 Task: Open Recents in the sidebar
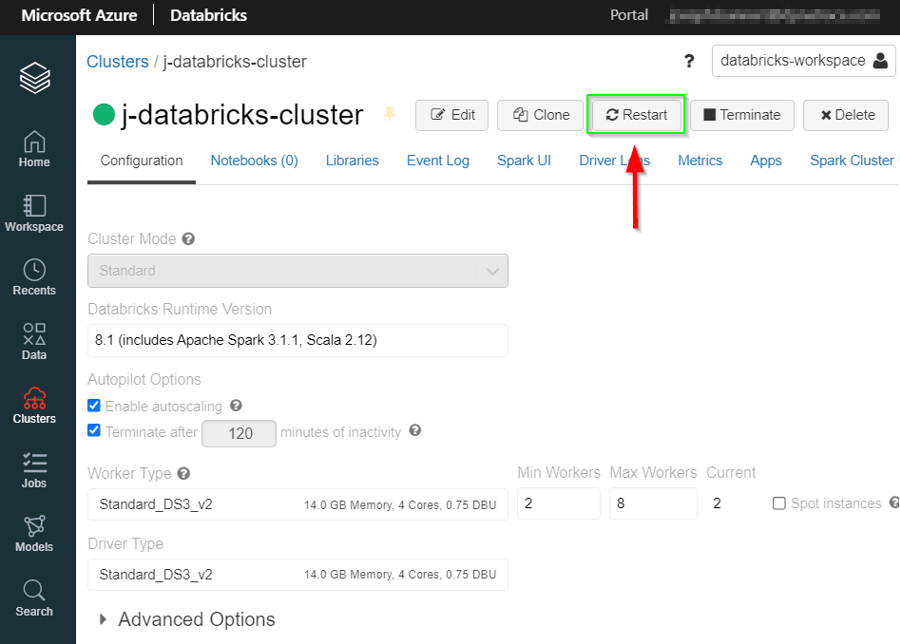34,277
